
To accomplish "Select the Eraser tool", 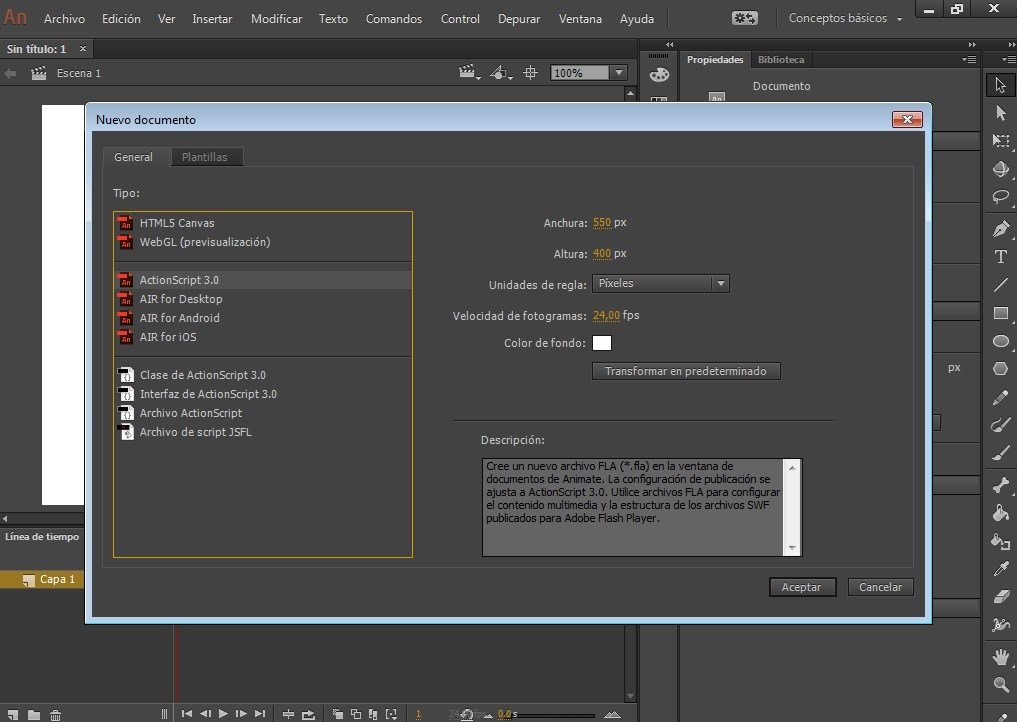I will 1000,597.
